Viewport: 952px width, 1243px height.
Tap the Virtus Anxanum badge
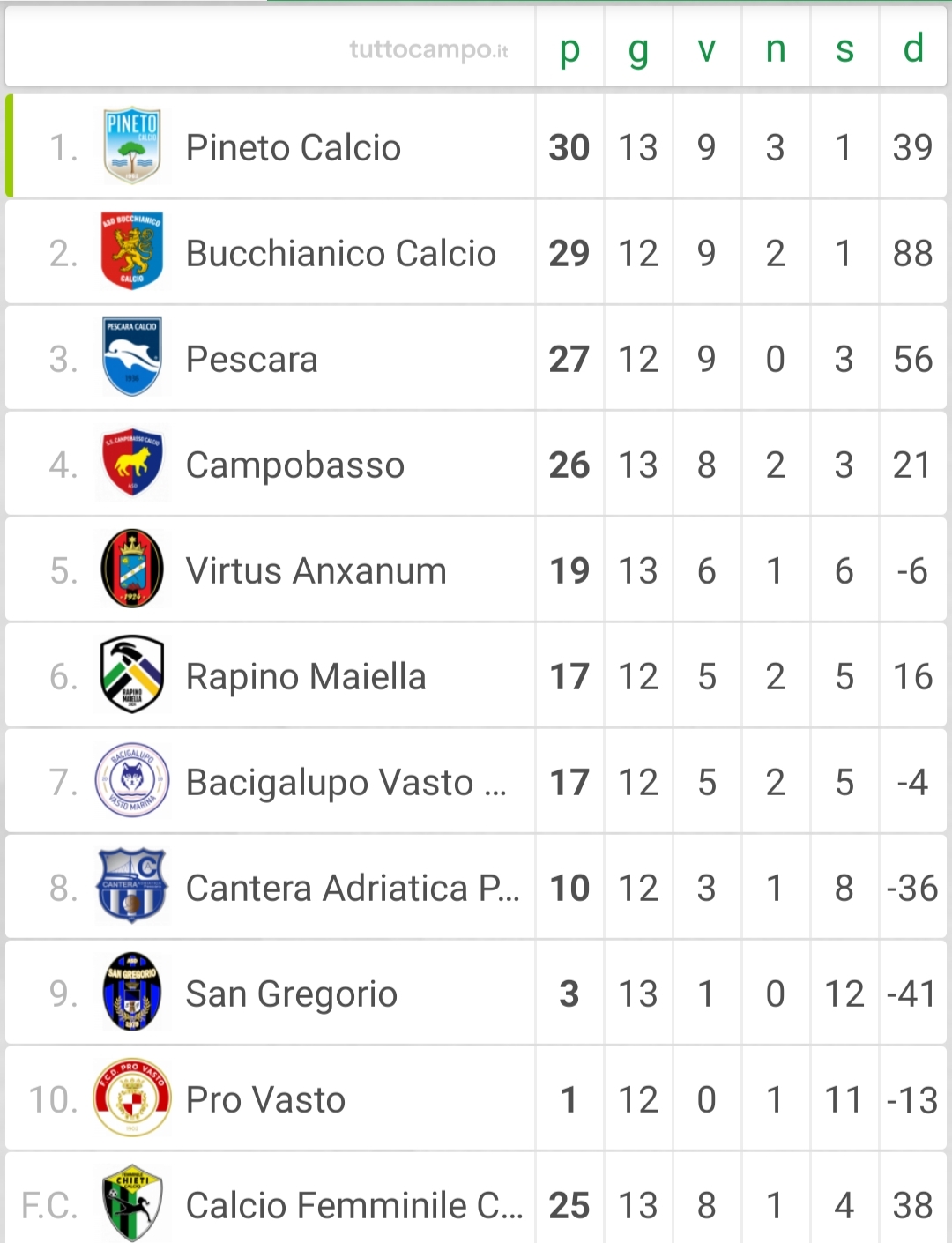coord(131,569)
